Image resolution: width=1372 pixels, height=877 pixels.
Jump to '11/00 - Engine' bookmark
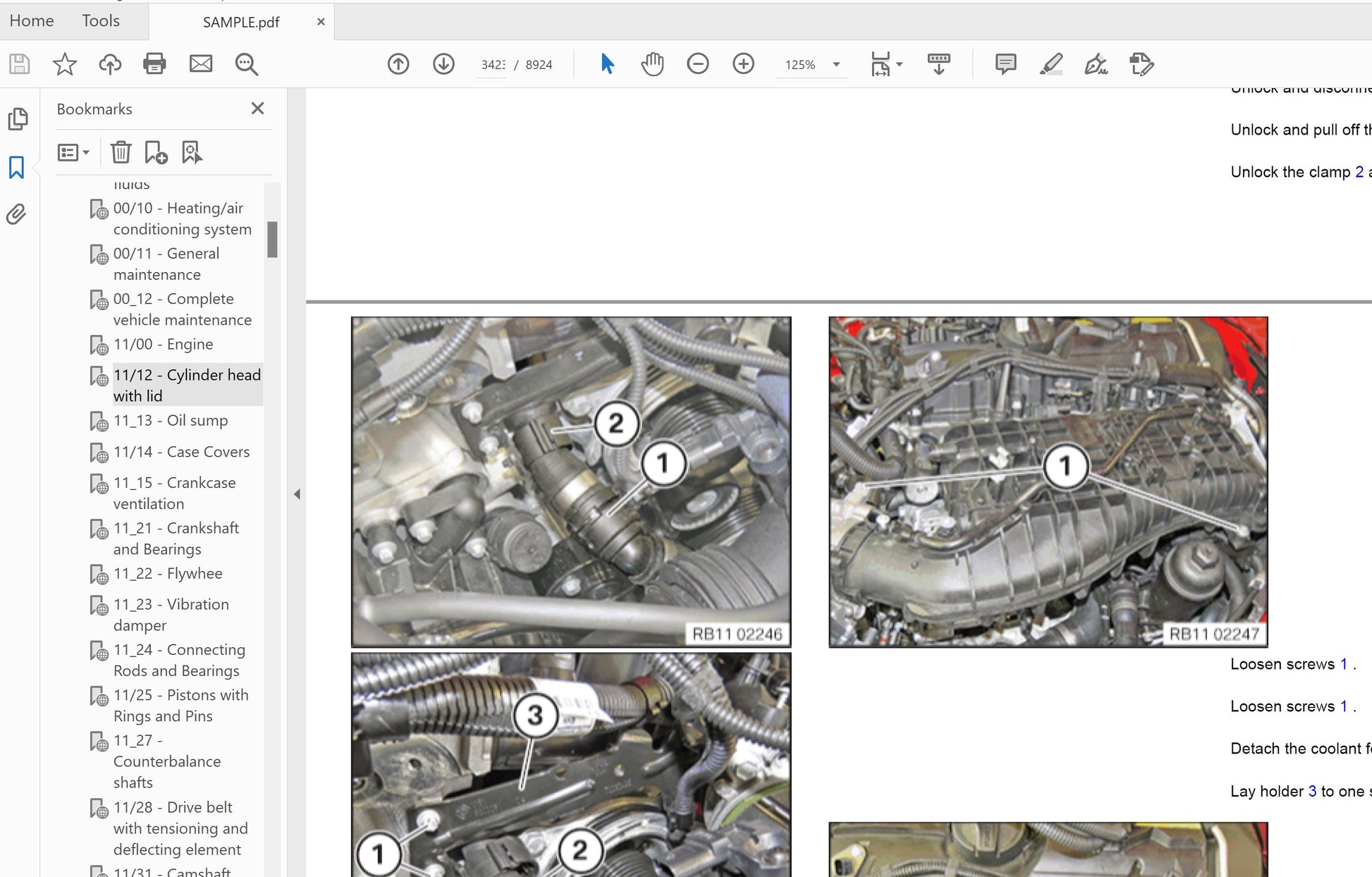click(164, 344)
